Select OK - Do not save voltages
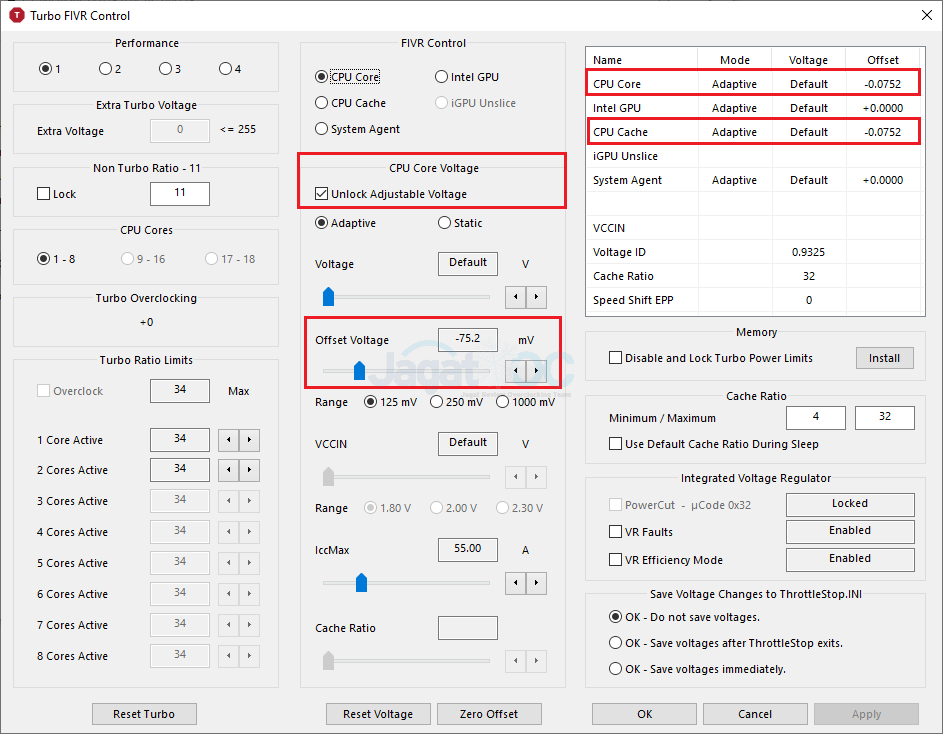 click(x=684, y=617)
